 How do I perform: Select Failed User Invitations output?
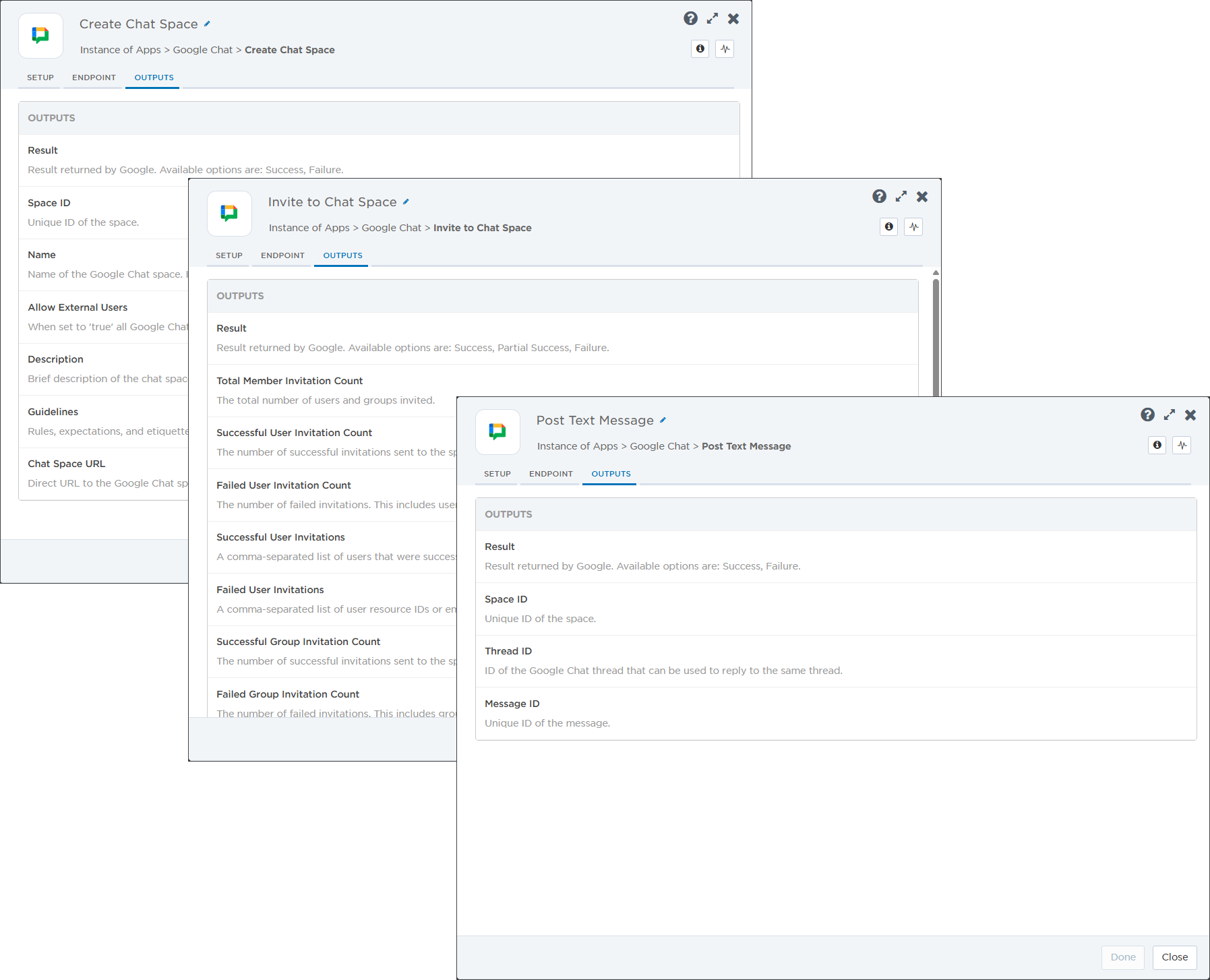[332, 599]
